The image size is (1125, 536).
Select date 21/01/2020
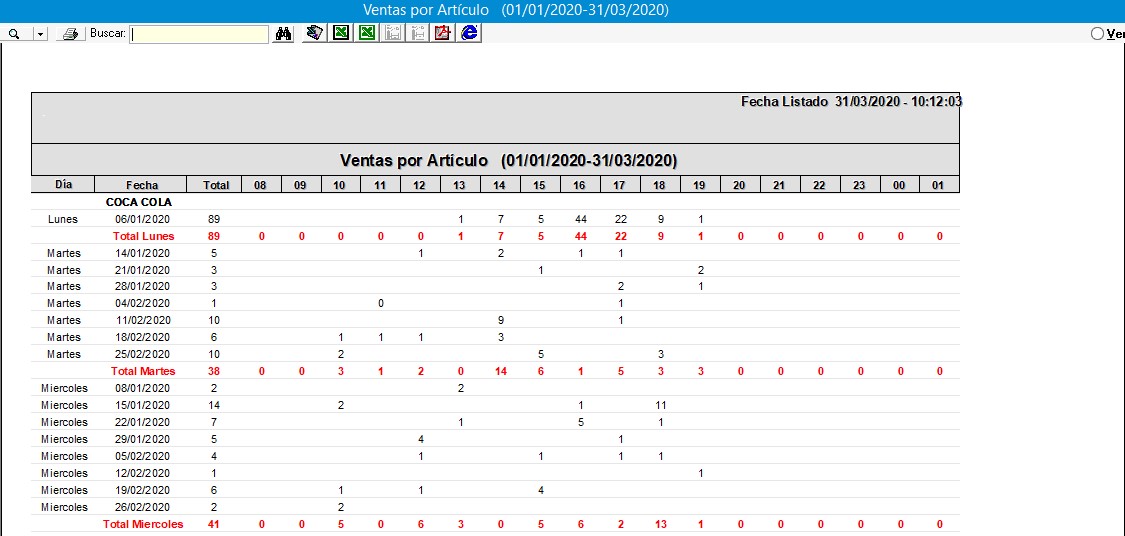(x=143, y=271)
